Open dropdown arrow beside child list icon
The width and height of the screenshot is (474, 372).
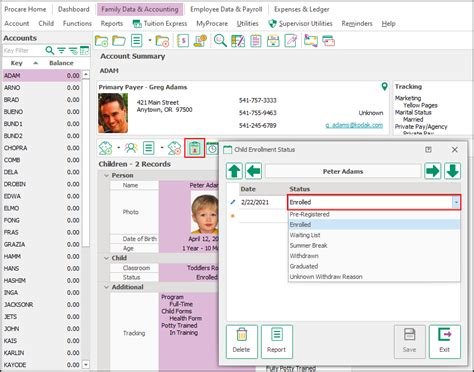pyautogui.click(x=162, y=148)
